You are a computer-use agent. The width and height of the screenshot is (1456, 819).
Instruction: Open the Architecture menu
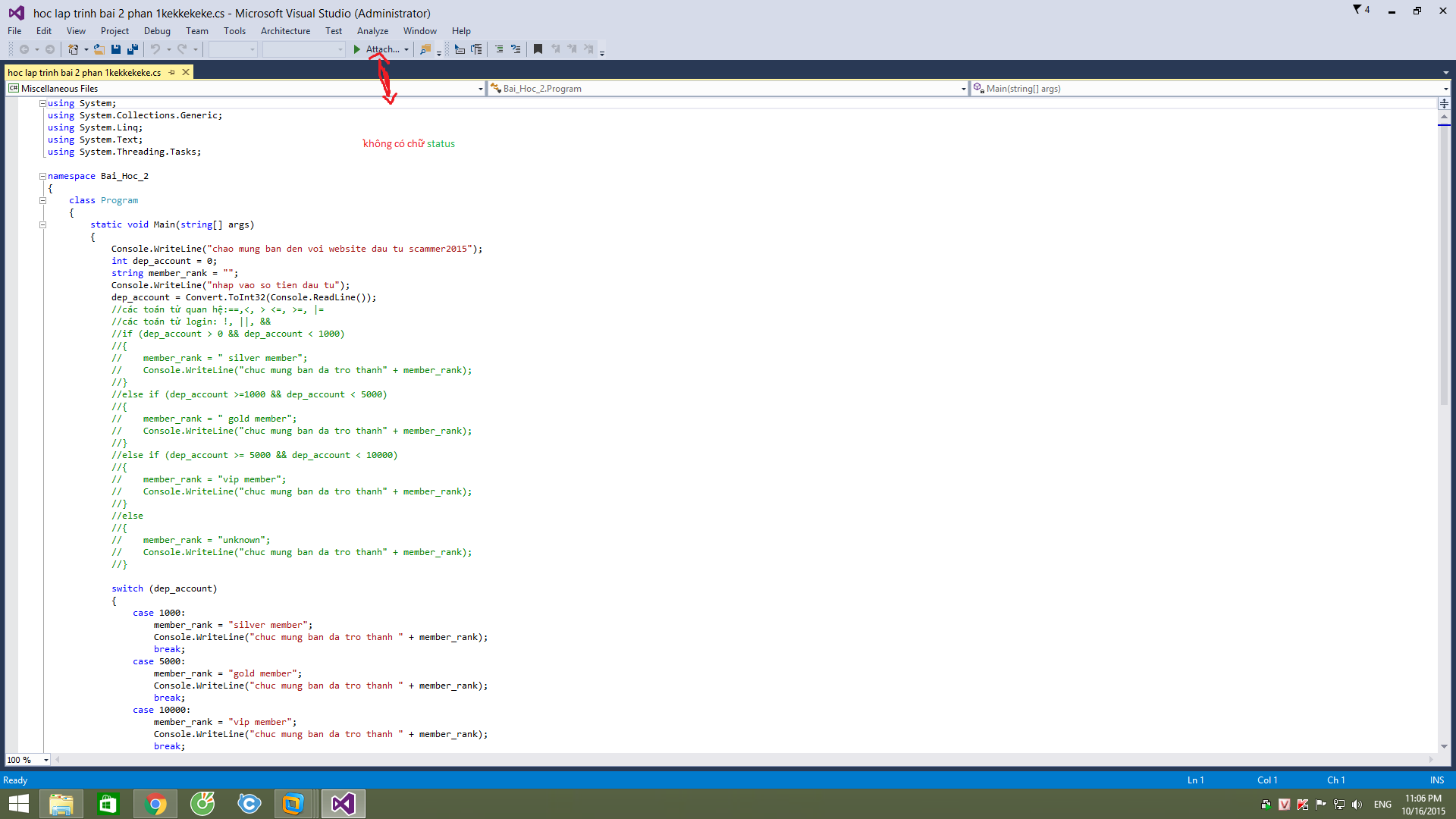tap(285, 31)
